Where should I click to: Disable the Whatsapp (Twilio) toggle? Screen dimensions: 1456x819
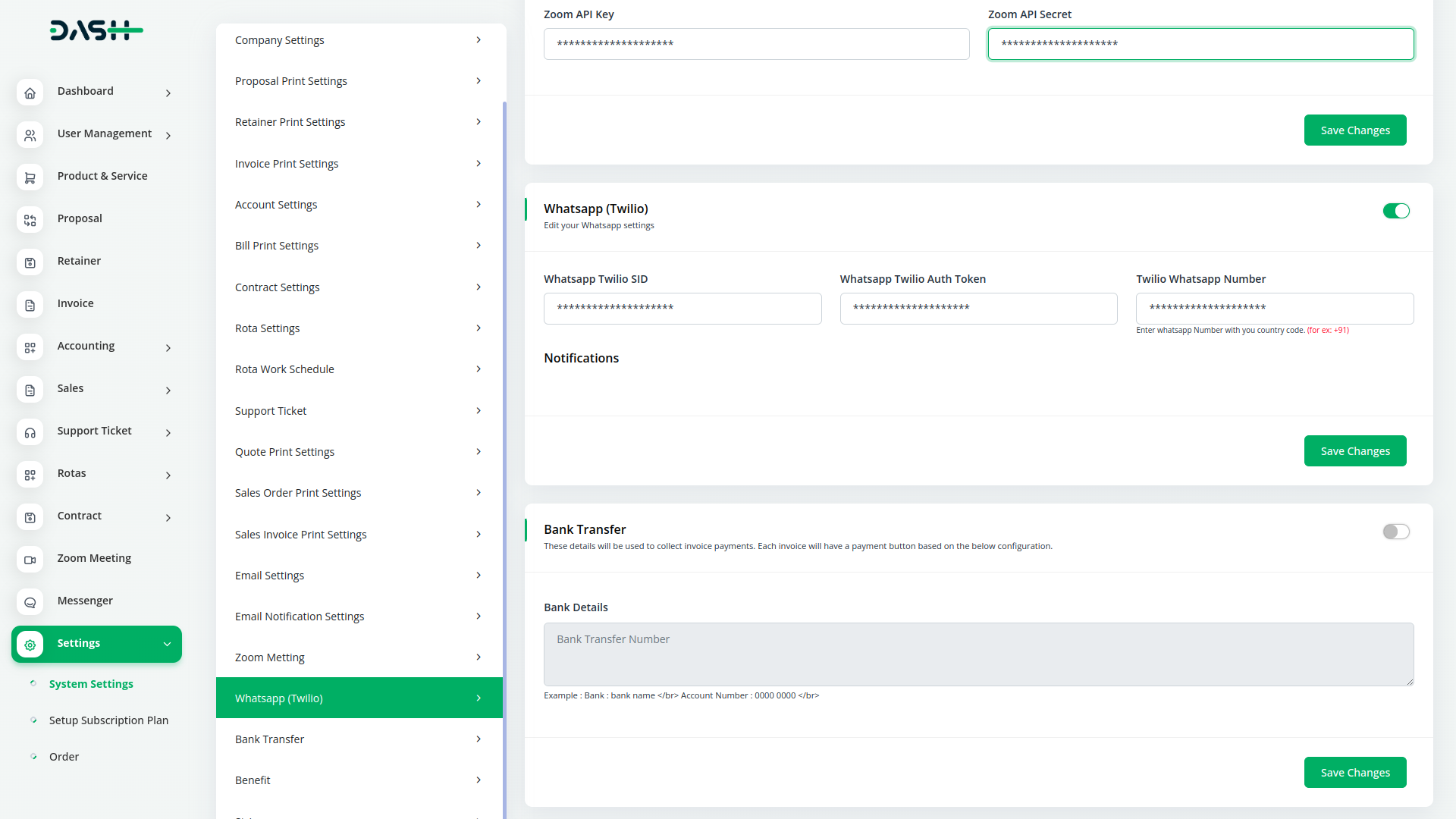[x=1395, y=211]
